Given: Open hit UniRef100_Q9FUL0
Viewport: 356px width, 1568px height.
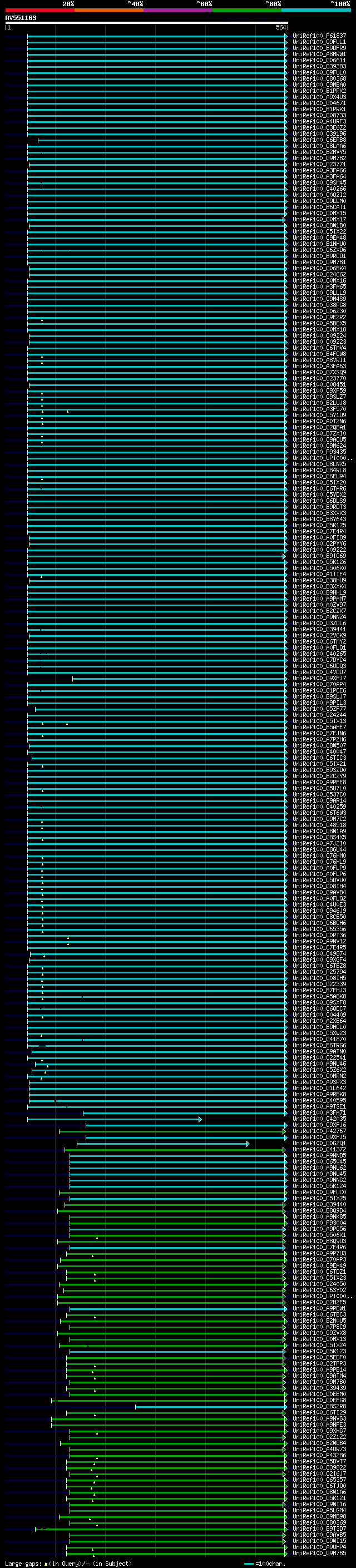Looking at the screenshot, I should pyautogui.click(x=319, y=72).
